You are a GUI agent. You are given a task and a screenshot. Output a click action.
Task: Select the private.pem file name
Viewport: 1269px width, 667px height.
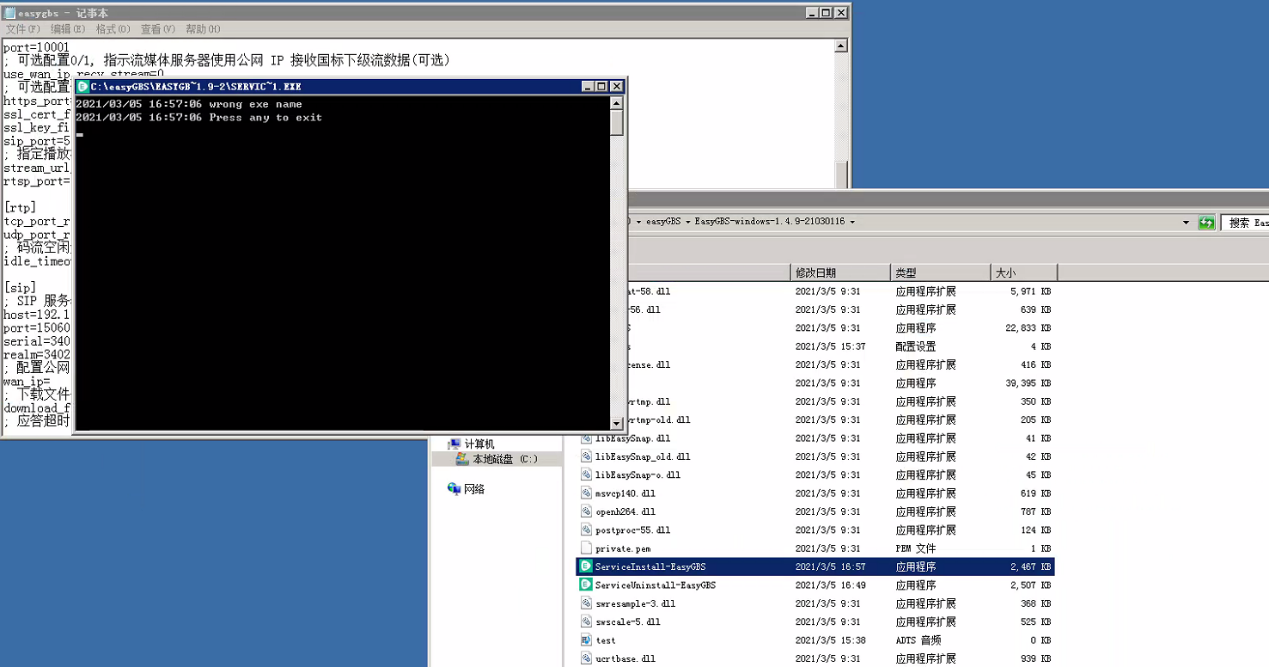(x=623, y=549)
